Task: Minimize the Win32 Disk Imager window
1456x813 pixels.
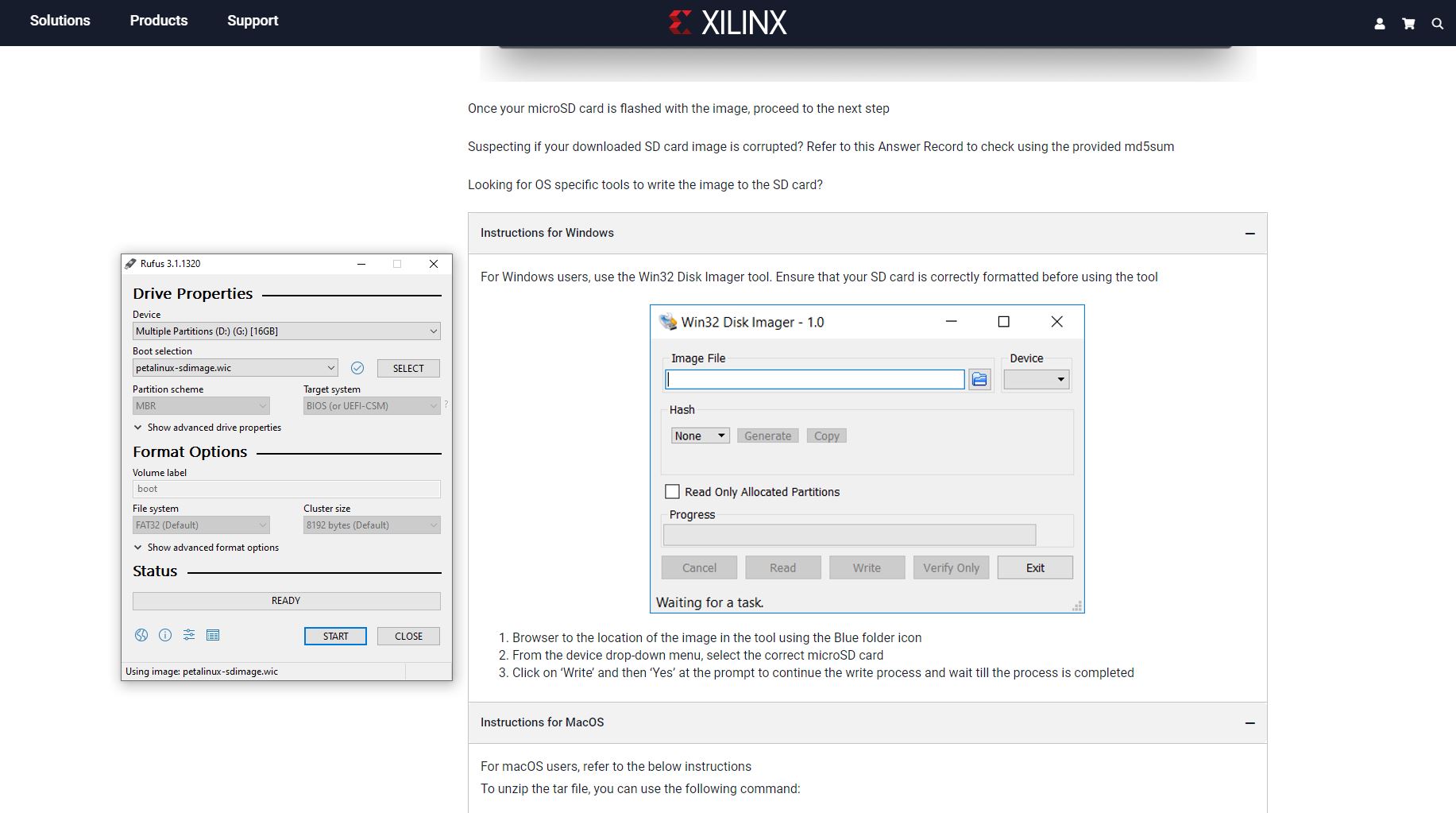Action: (951, 321)
